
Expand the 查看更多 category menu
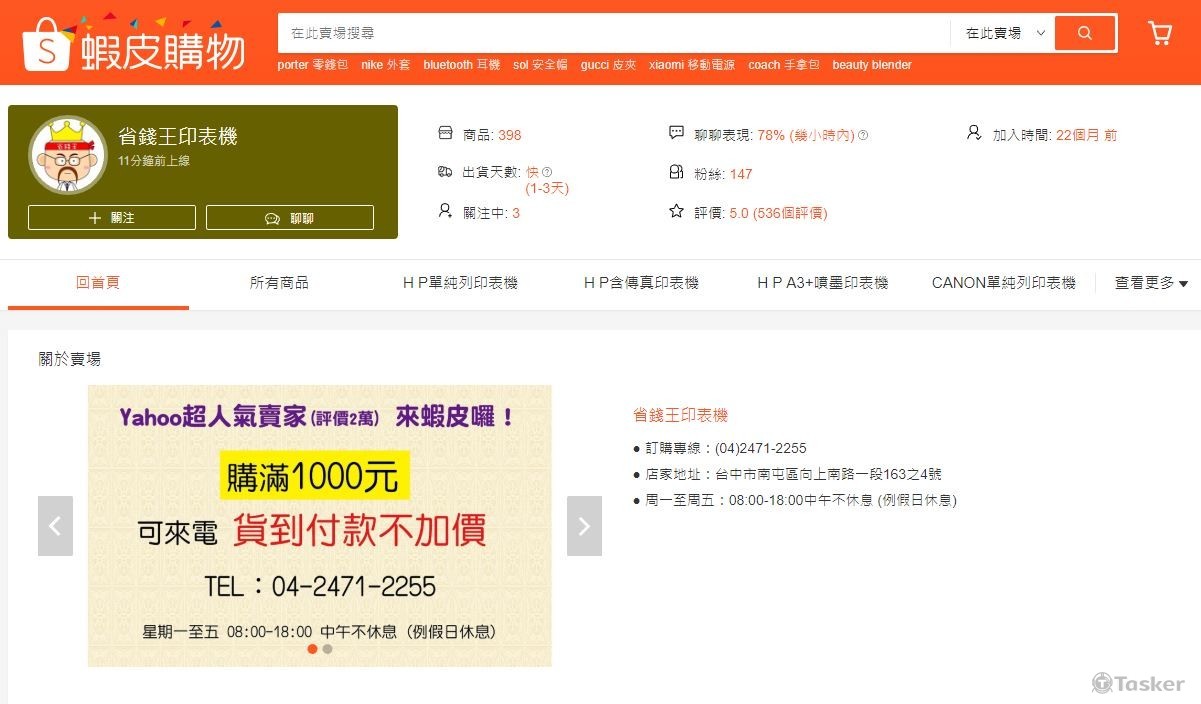(1151, 283)
